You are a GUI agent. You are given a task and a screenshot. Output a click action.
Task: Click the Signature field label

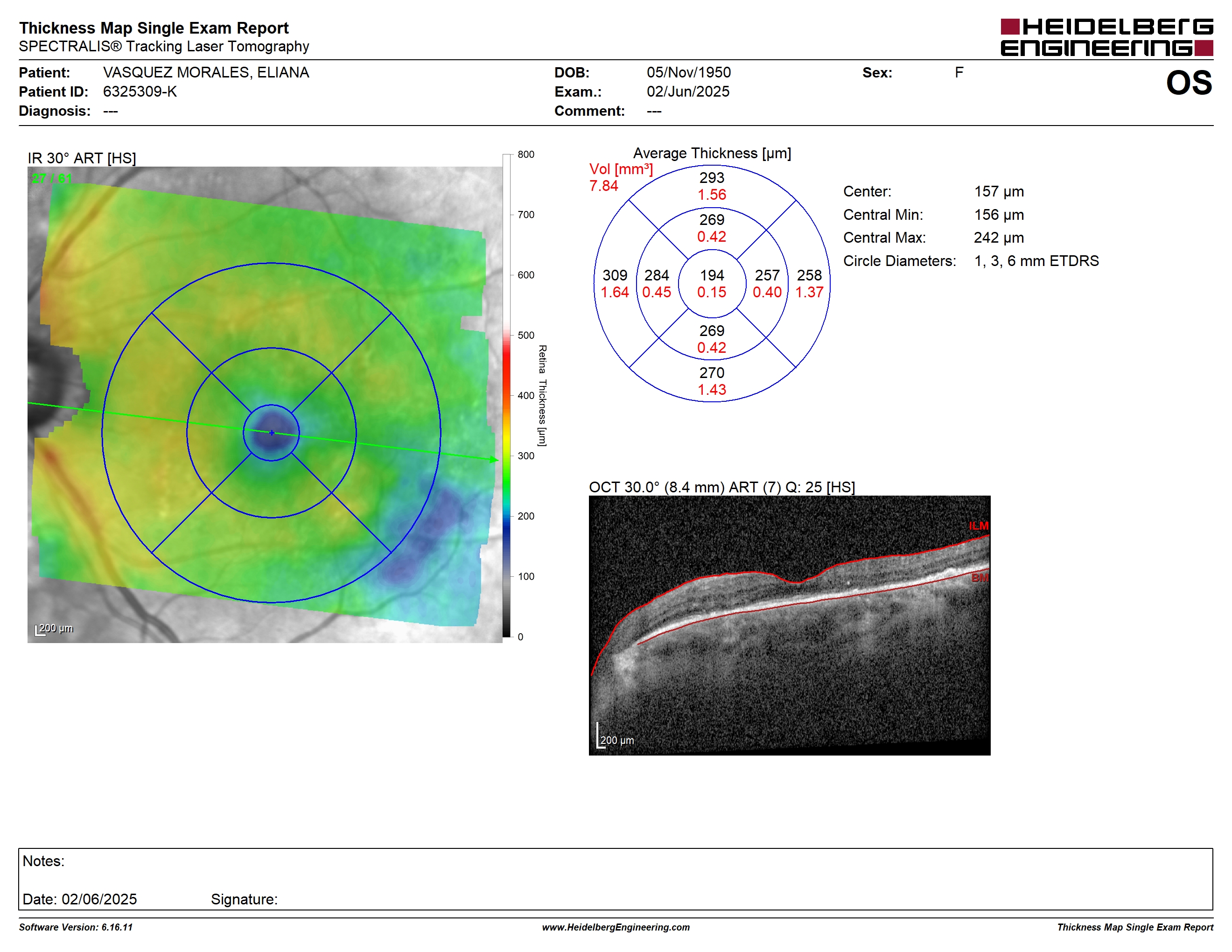coord(244,900)
